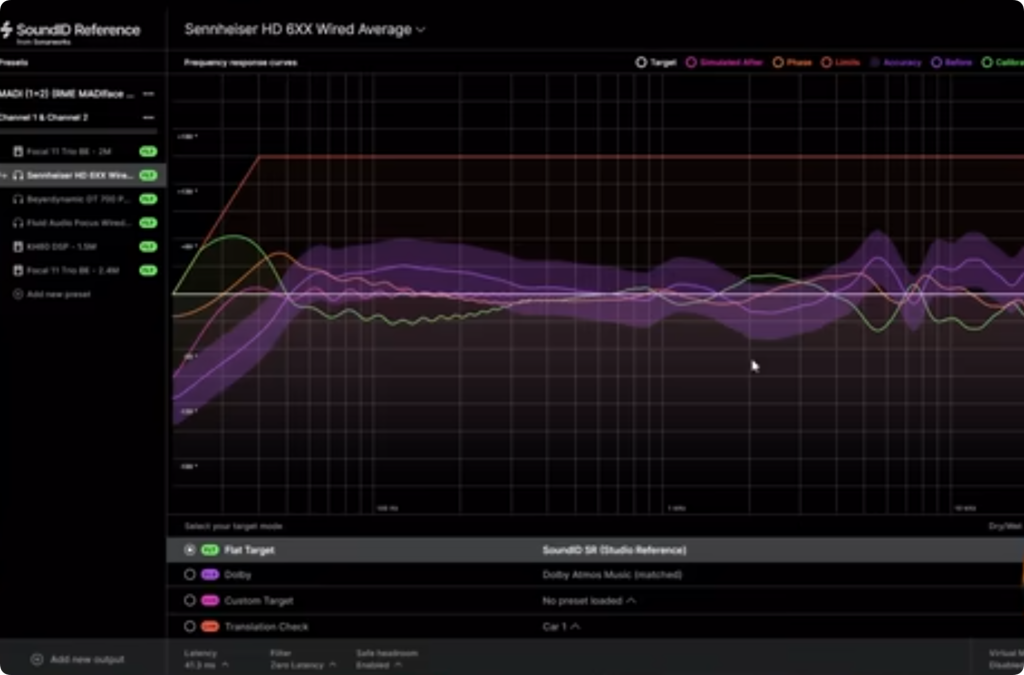Click the Frequency response curves heading
The image size is (1024, 675).
240,63
